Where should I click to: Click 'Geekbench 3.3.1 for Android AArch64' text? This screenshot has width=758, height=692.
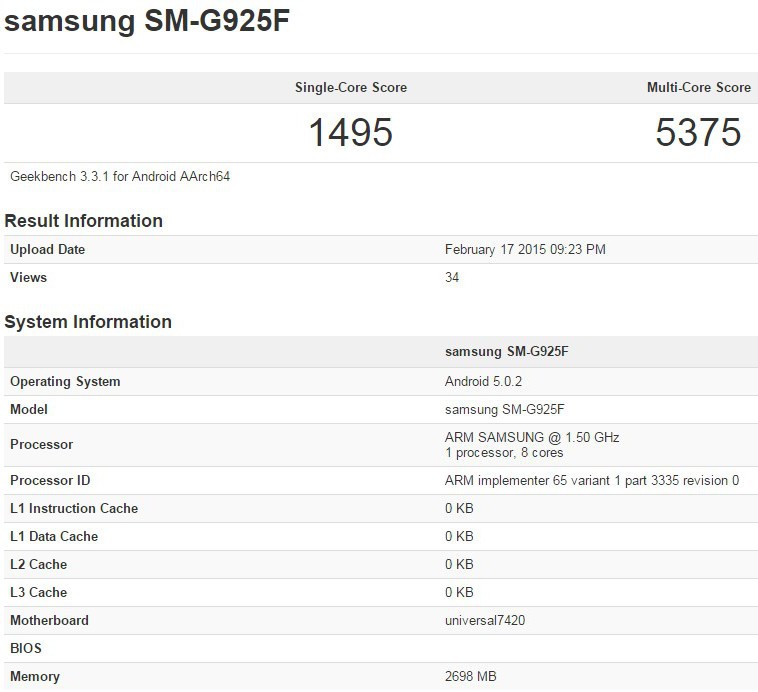click(x=120, y=177)
